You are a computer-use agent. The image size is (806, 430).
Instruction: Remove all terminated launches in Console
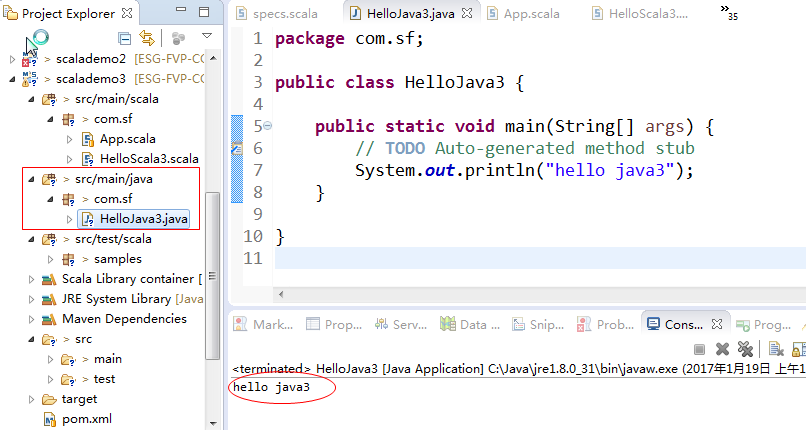pos(745,349)
